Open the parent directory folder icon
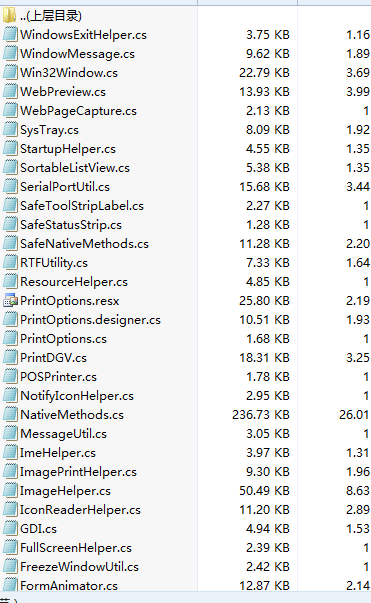This screenshot has width=371, height=603. pos(9,16)
